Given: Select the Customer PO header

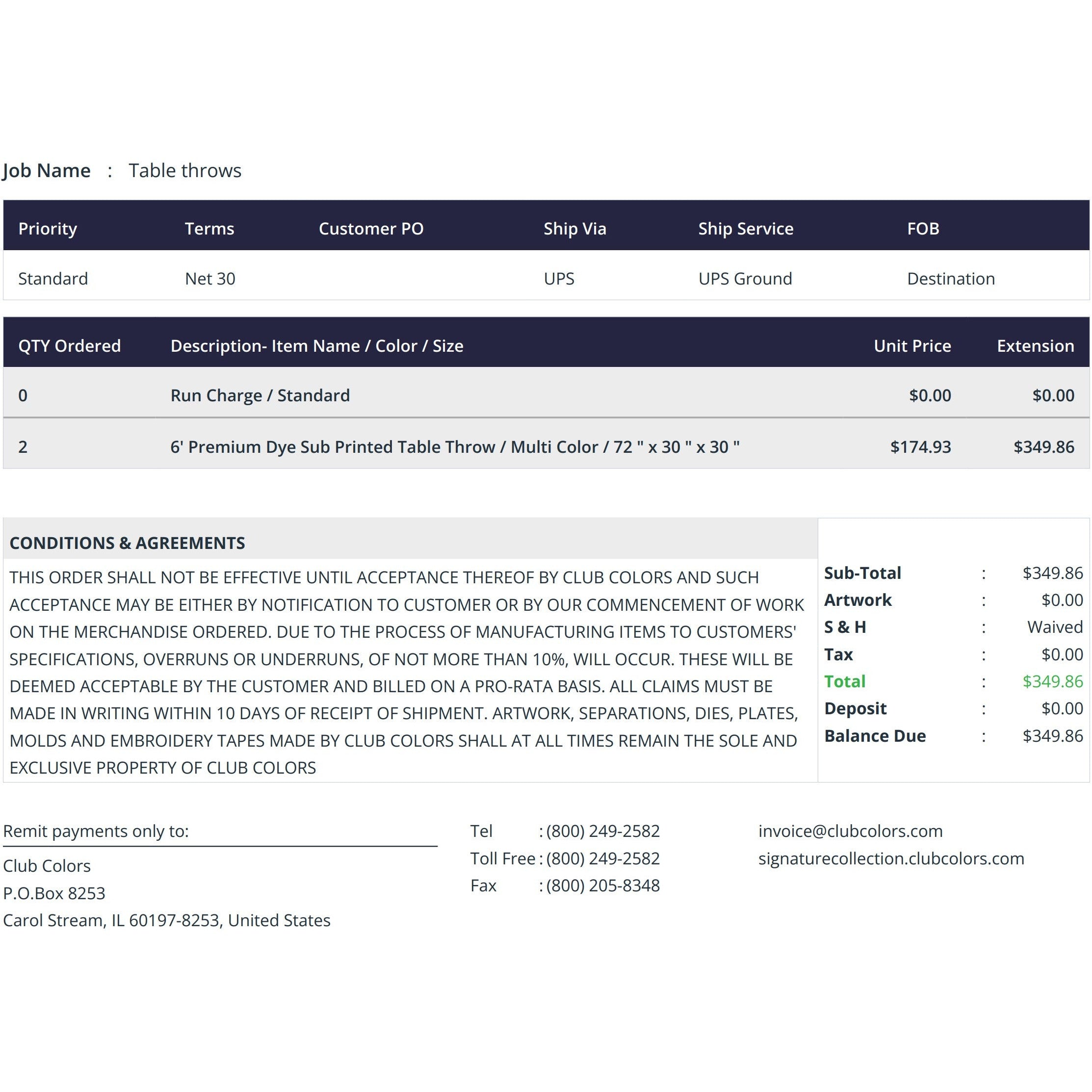Looking at the screenshot, I should pos(371,228).
